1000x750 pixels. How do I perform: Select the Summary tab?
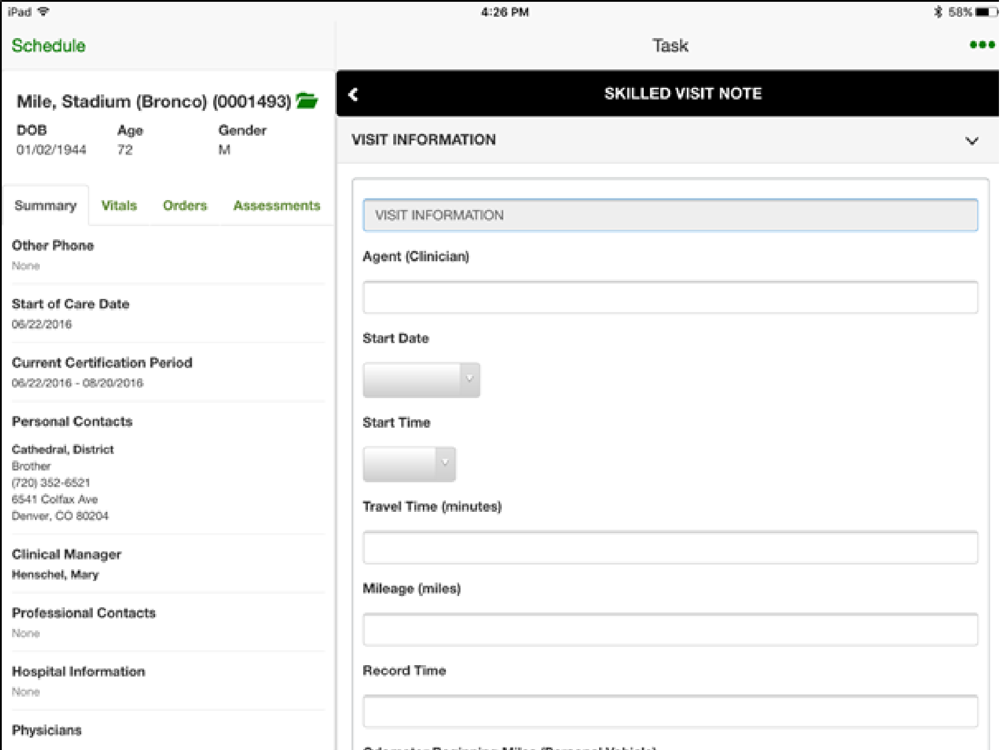click(x=45, y=205)
